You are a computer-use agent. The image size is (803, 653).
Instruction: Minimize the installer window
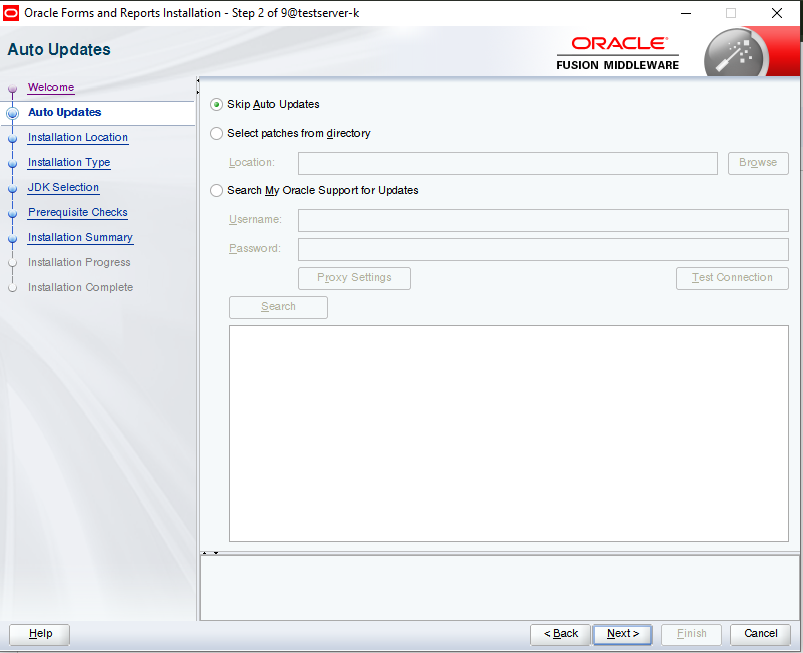click(686, 13)
